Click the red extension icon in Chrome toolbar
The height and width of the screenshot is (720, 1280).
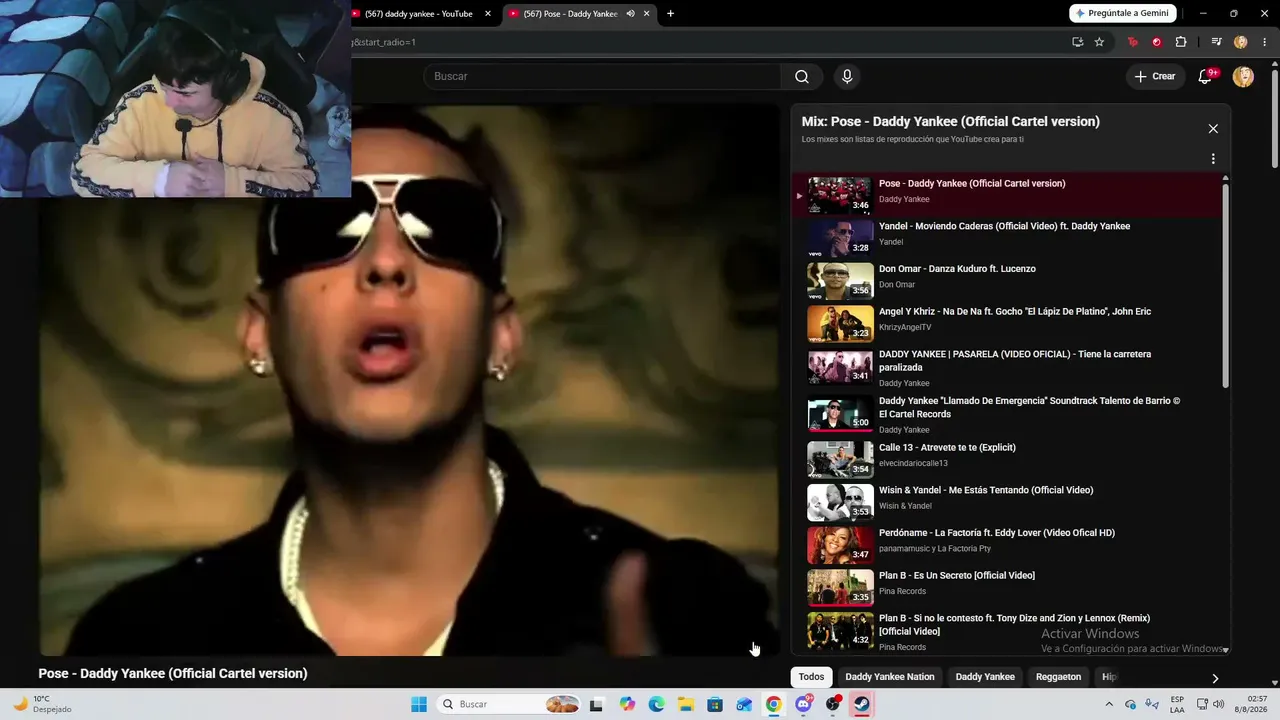pos(1157,42)
